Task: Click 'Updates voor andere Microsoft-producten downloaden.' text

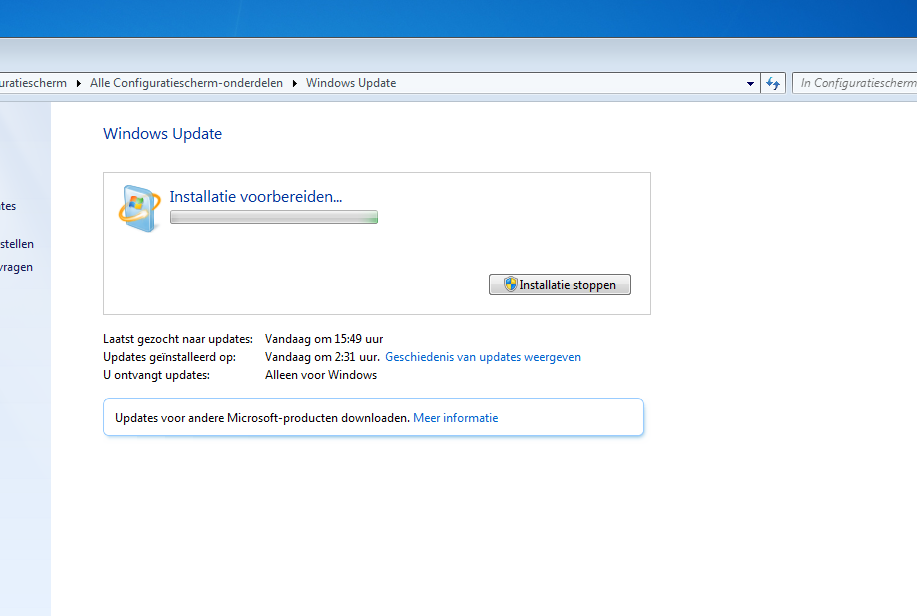Action: tap(262, 418)
